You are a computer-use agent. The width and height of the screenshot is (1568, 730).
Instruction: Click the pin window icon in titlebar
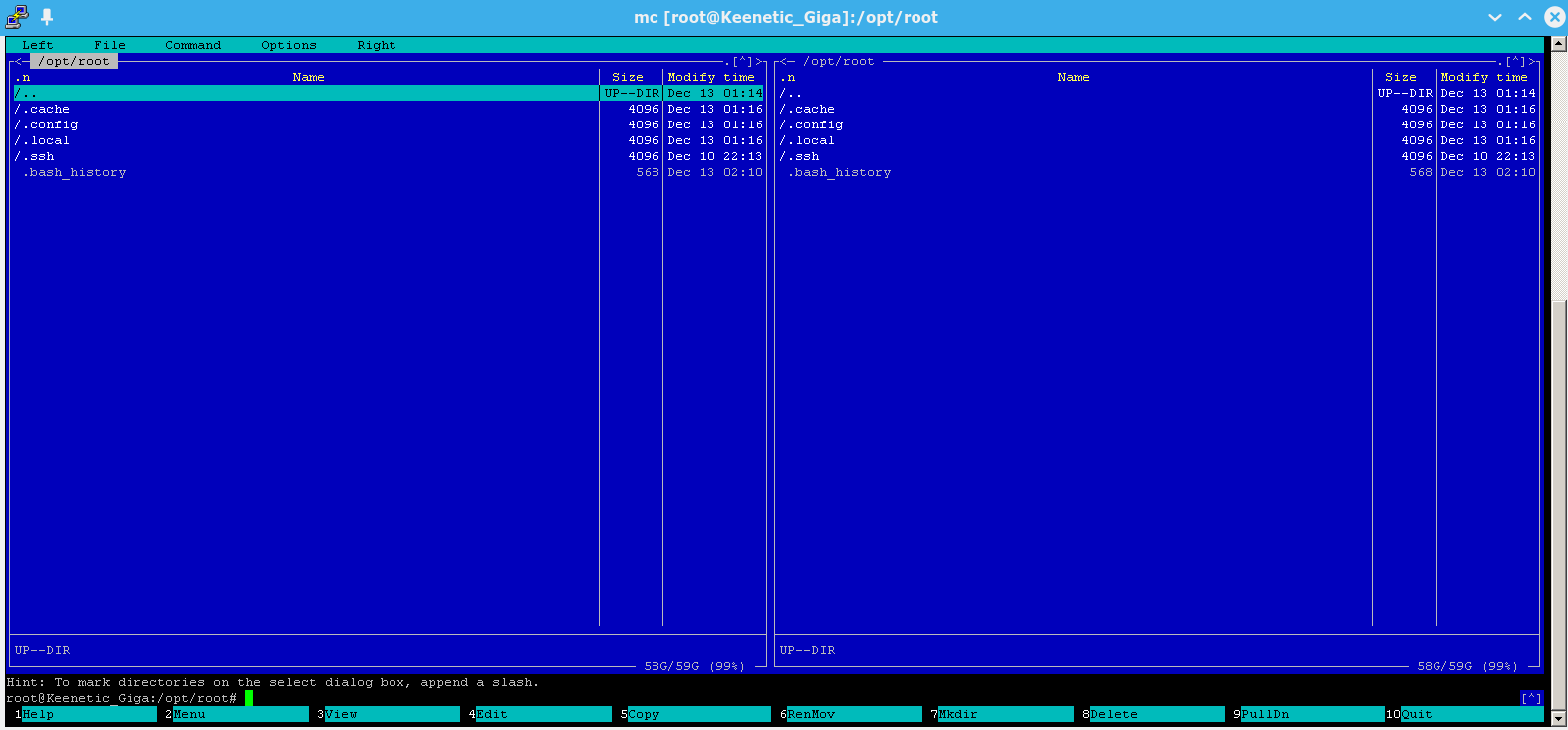(x=47, y=17)
